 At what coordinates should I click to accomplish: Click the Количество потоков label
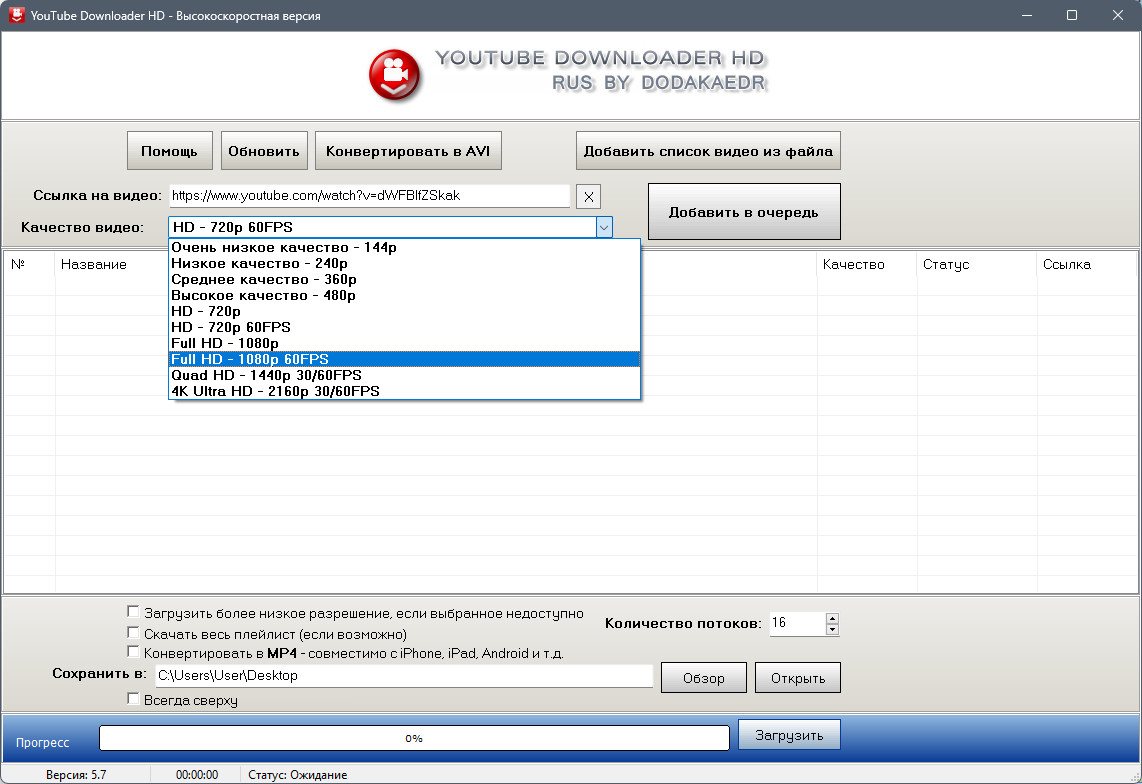(683, 624)
